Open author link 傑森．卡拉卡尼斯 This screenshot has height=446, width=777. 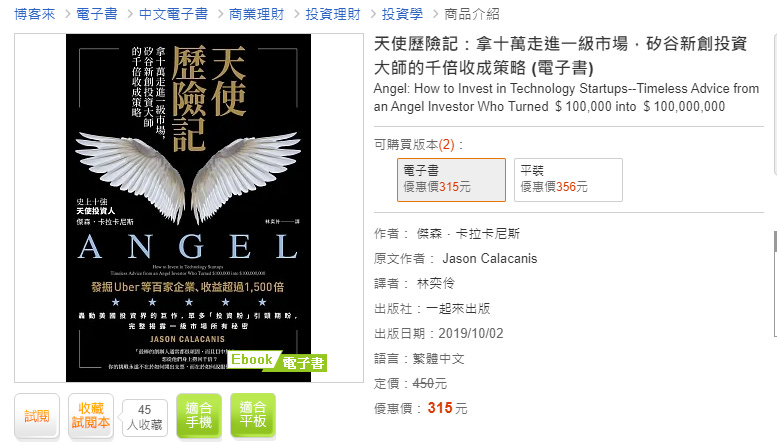pos(468,233)
